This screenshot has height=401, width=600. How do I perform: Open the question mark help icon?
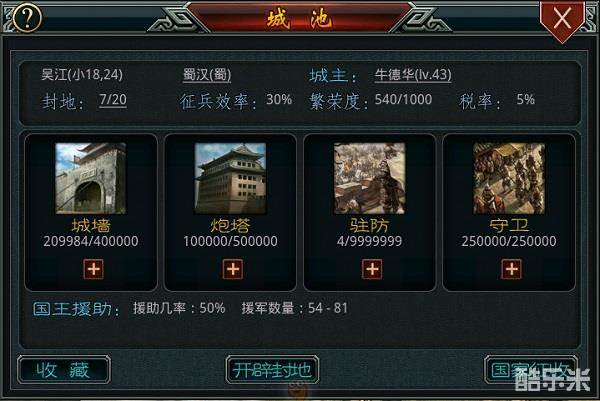[x=27, y=17]
